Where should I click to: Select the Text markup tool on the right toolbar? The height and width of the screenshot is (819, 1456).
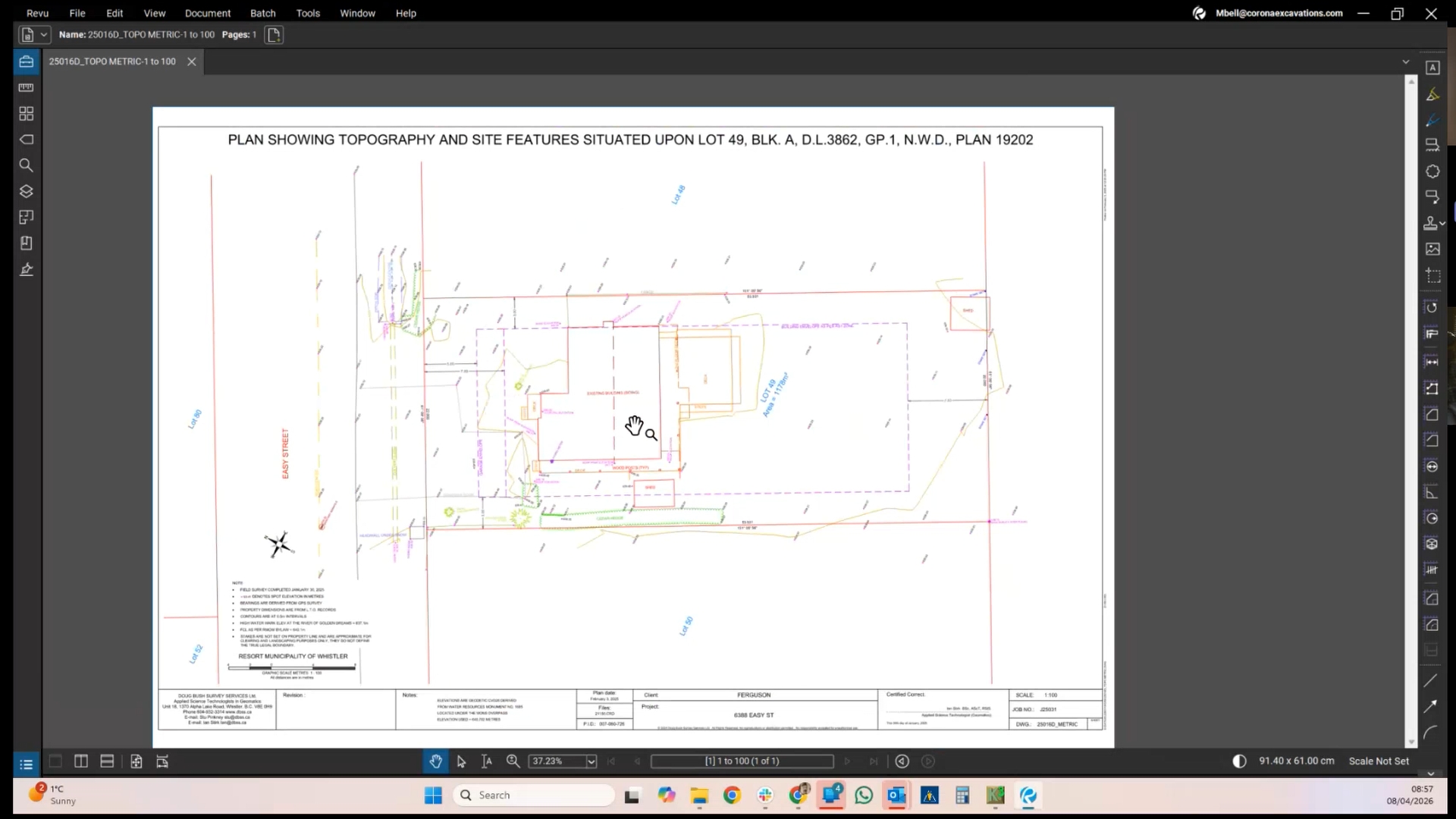click(x=1432, y=67)
